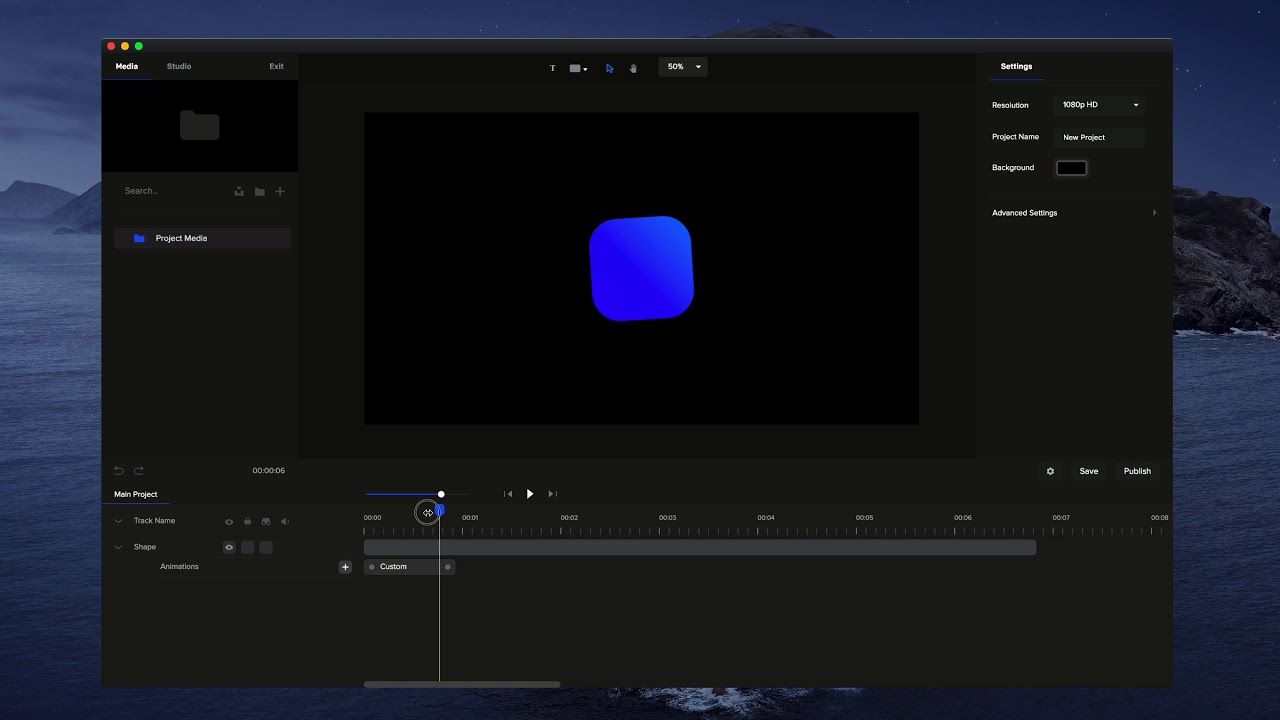Select the Main Project tab
Viewport: 1280px width, 720px height.
pyautogui.click(x=136, y=494)
